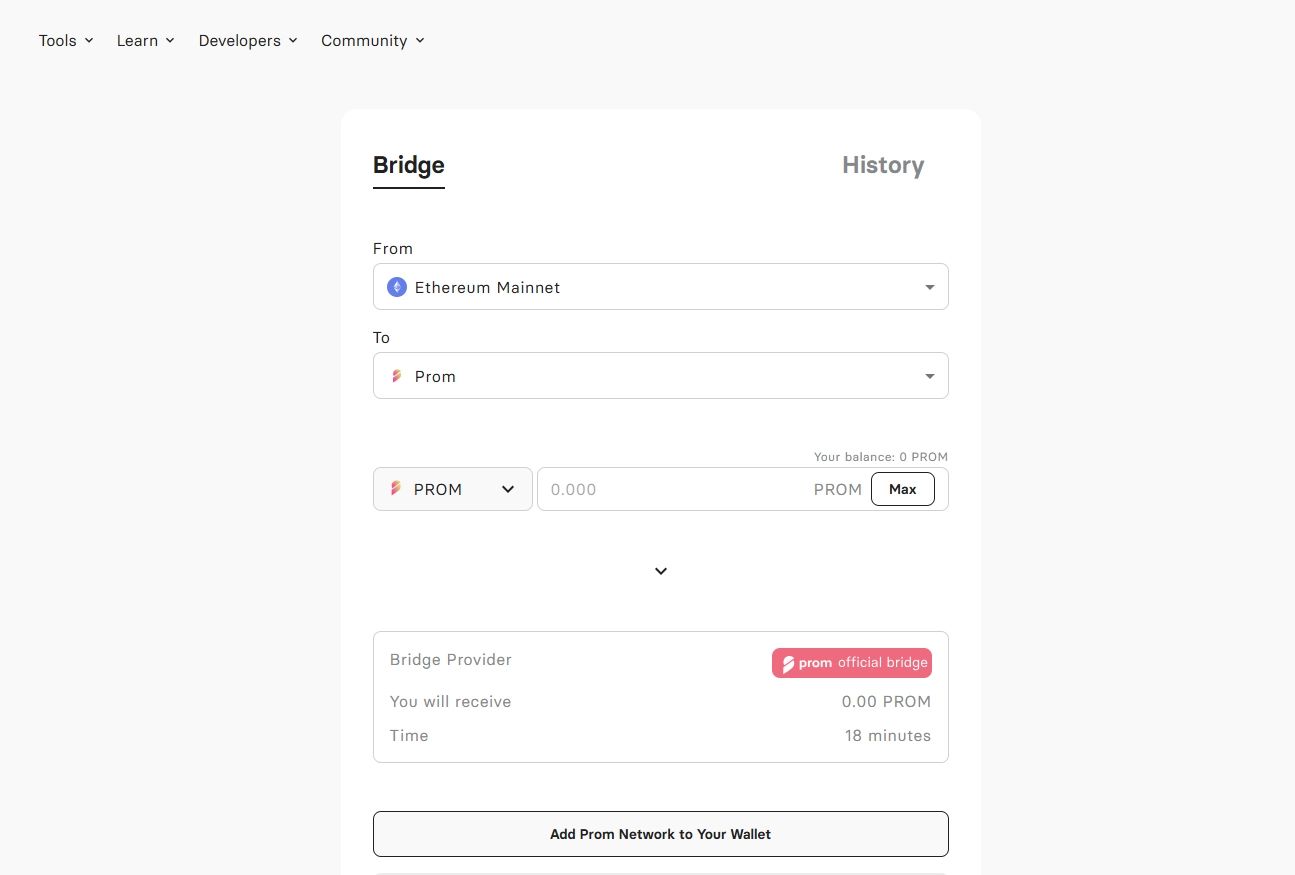Click the 'Bridge Provider' label
Viewport: 1295px width, 875px height.
click(451, 660)
